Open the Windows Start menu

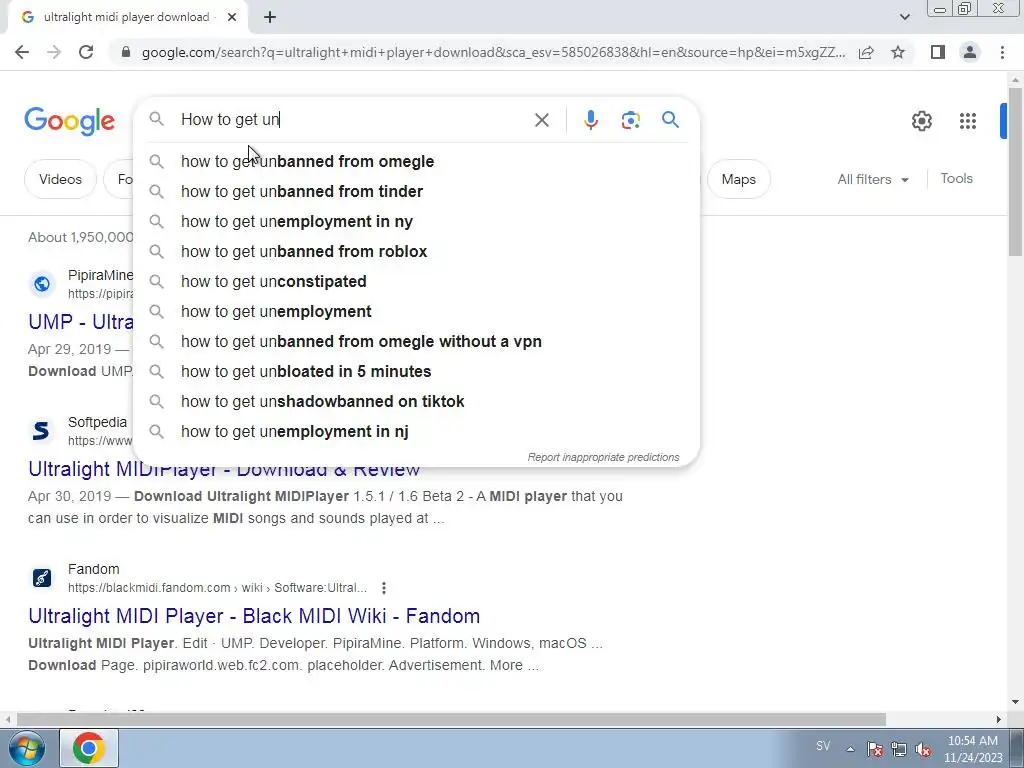coord(27,748)
